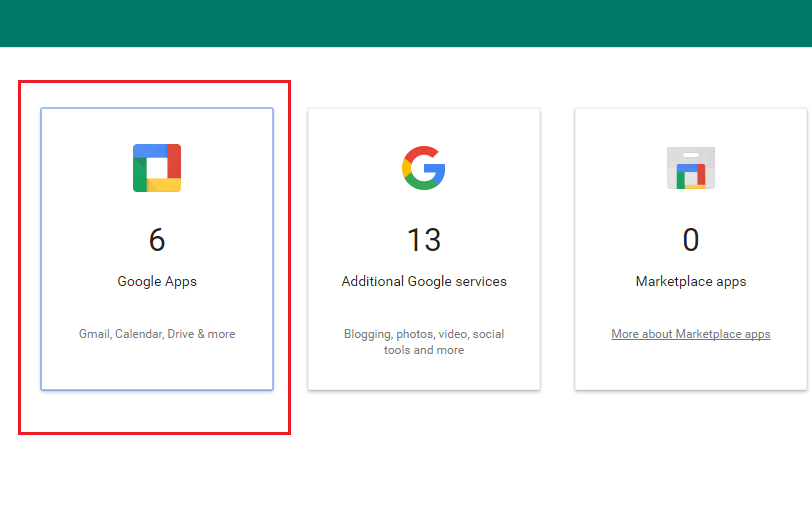Select the Google Apps card title

click(x=157, y=282)
